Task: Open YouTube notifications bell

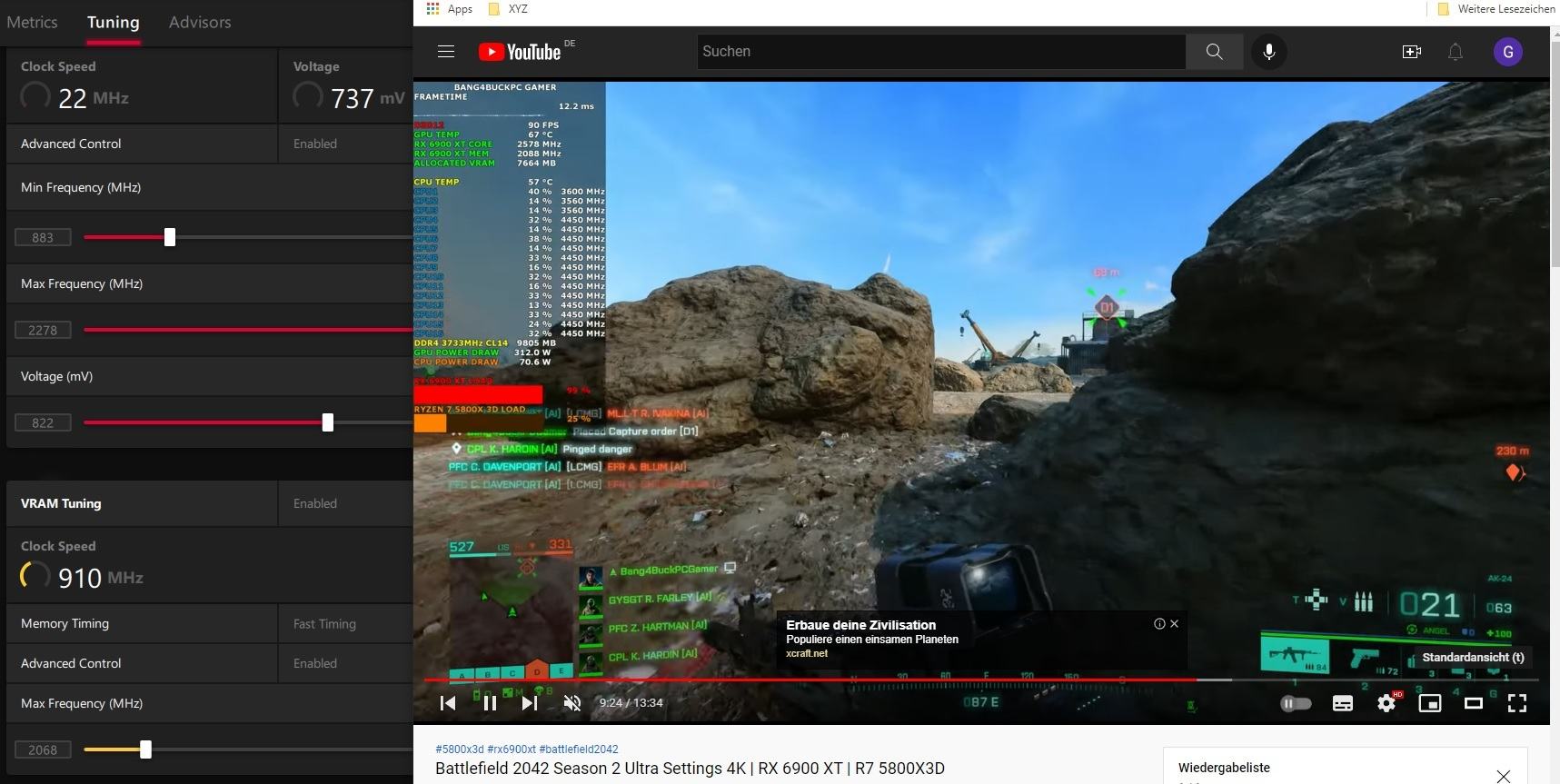Action: [x=1455, y=52]
